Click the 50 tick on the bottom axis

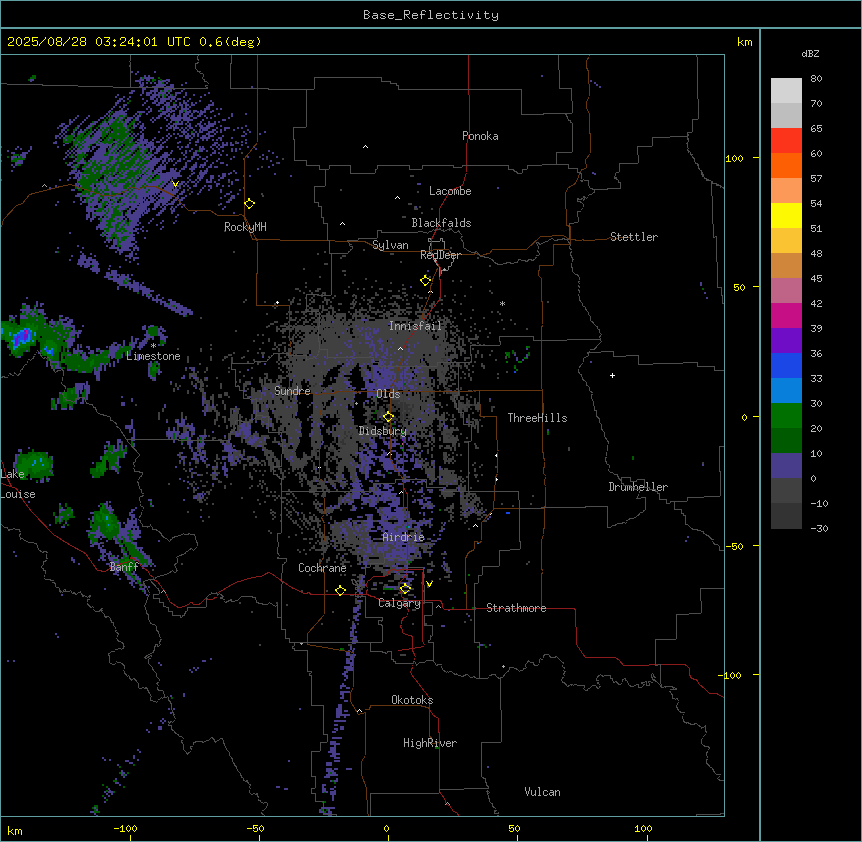coord(514,829)
